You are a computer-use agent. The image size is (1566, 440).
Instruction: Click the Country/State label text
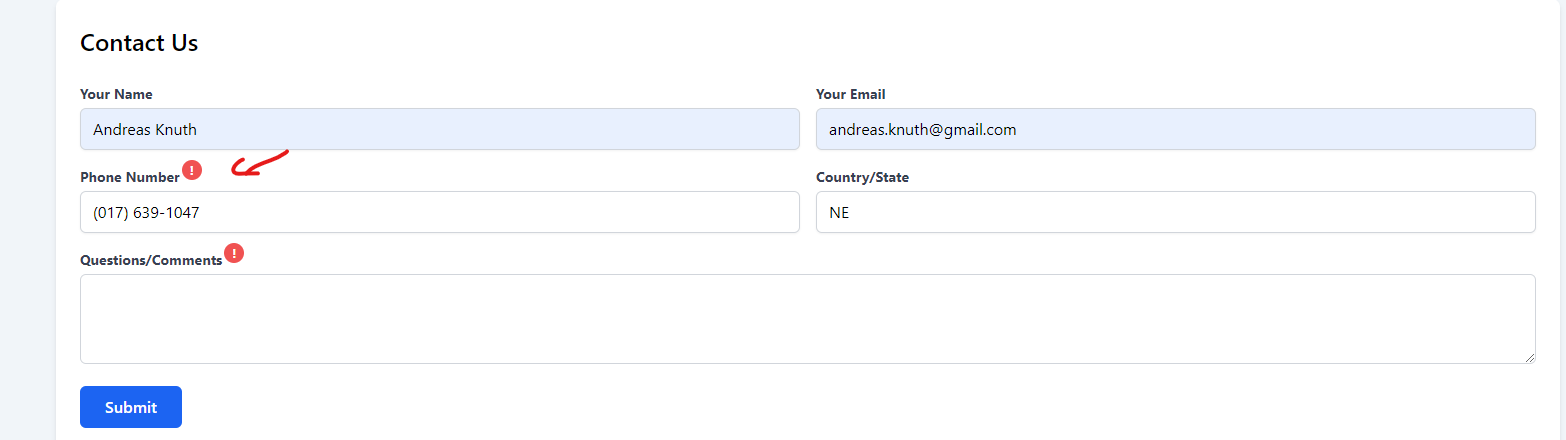[x=862, y=178]
